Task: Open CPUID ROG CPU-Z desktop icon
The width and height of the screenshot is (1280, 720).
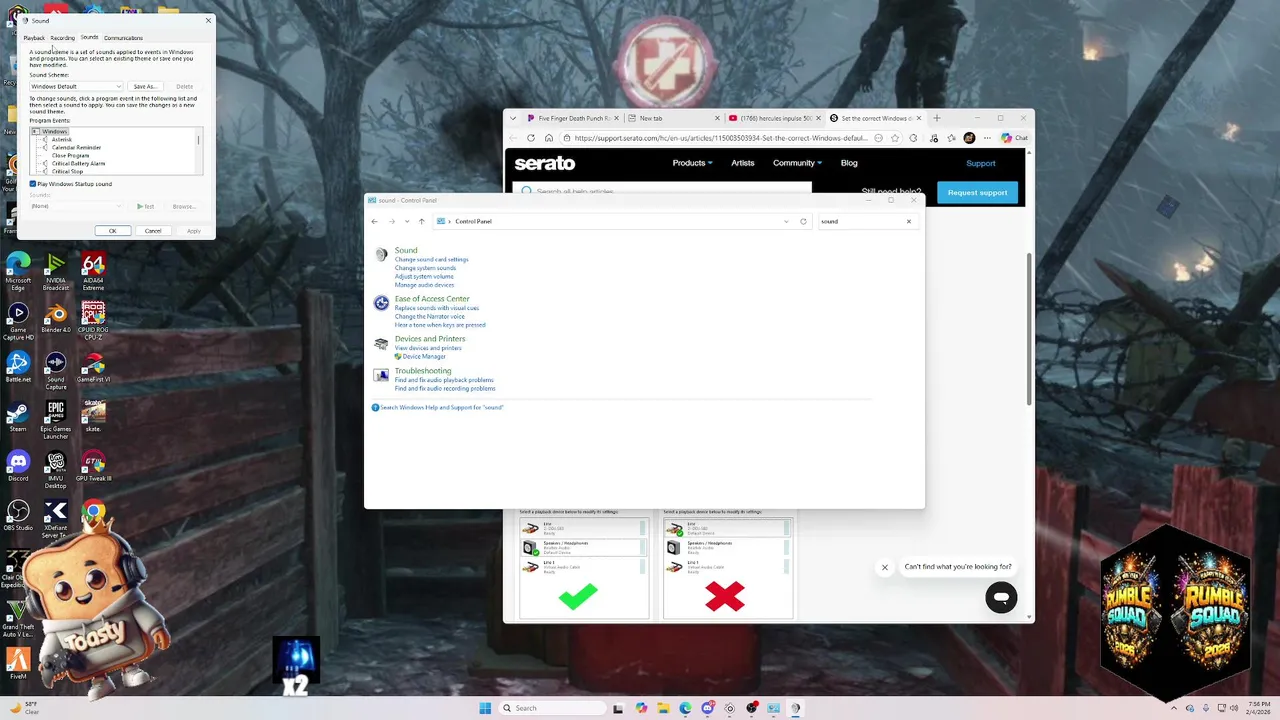Action: [x=93, y=321]
